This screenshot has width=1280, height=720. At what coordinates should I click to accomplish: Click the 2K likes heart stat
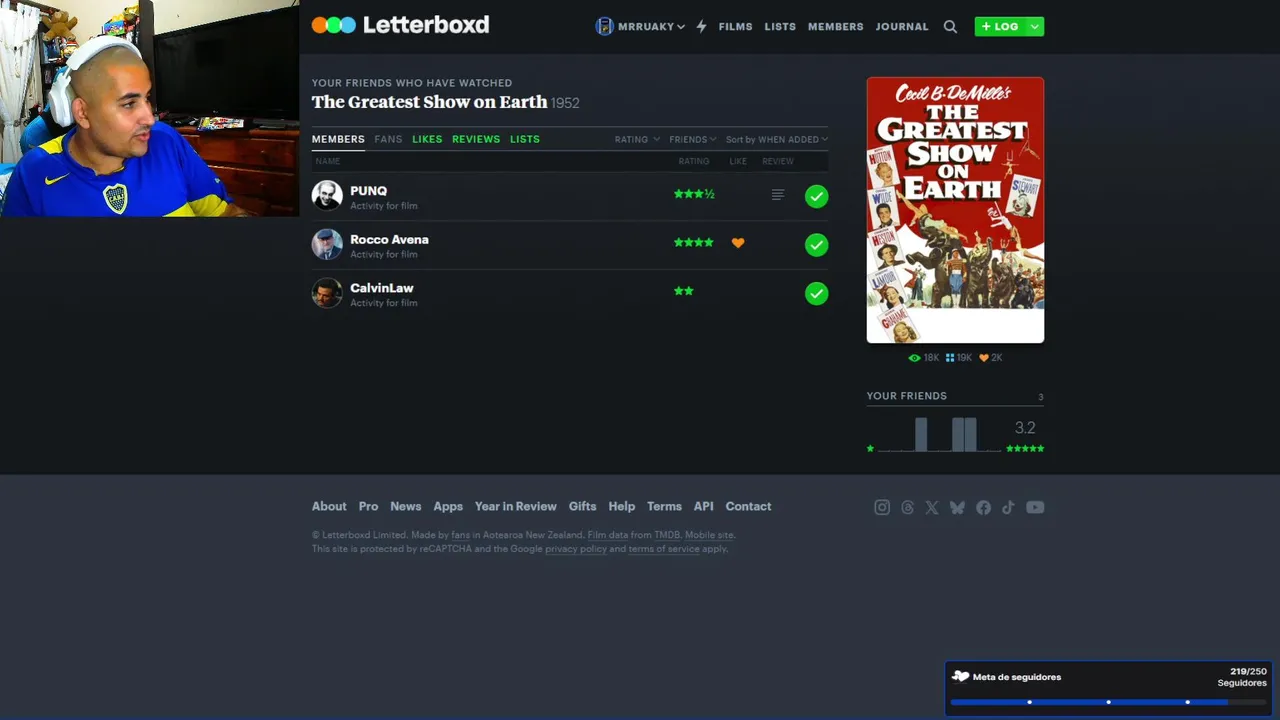point(990,357)
